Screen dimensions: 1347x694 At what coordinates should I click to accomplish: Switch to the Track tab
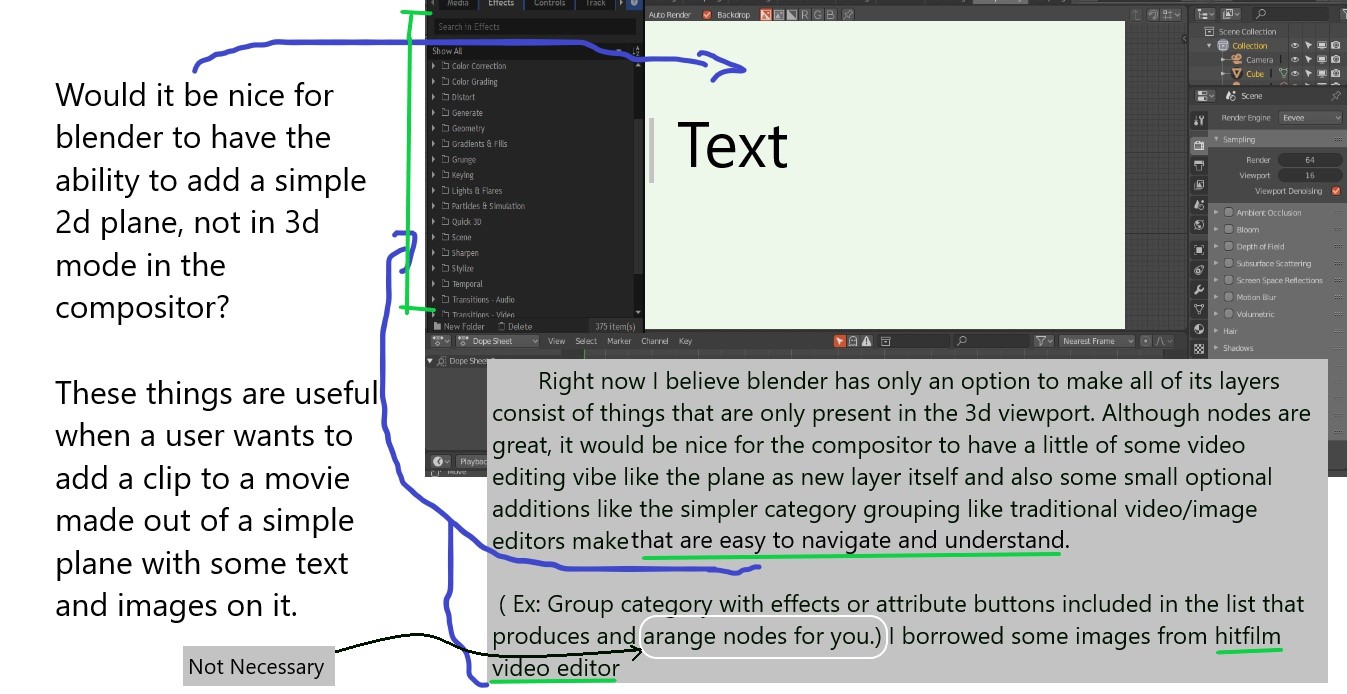596,4
